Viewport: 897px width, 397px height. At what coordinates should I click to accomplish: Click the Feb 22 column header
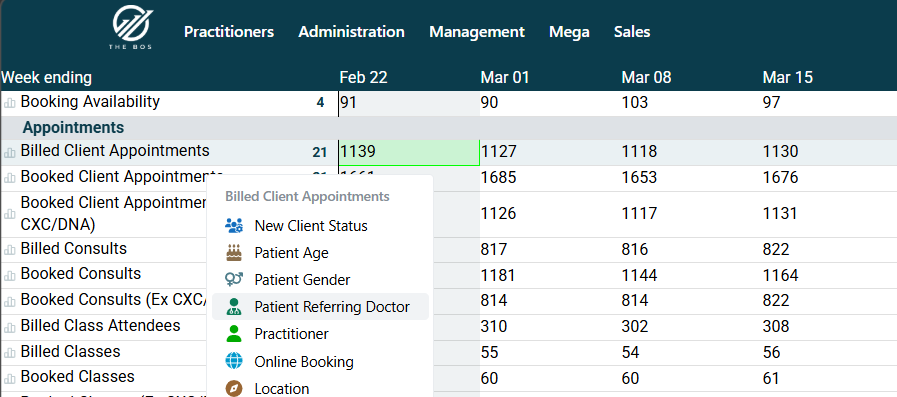click(x=363, y=78)
